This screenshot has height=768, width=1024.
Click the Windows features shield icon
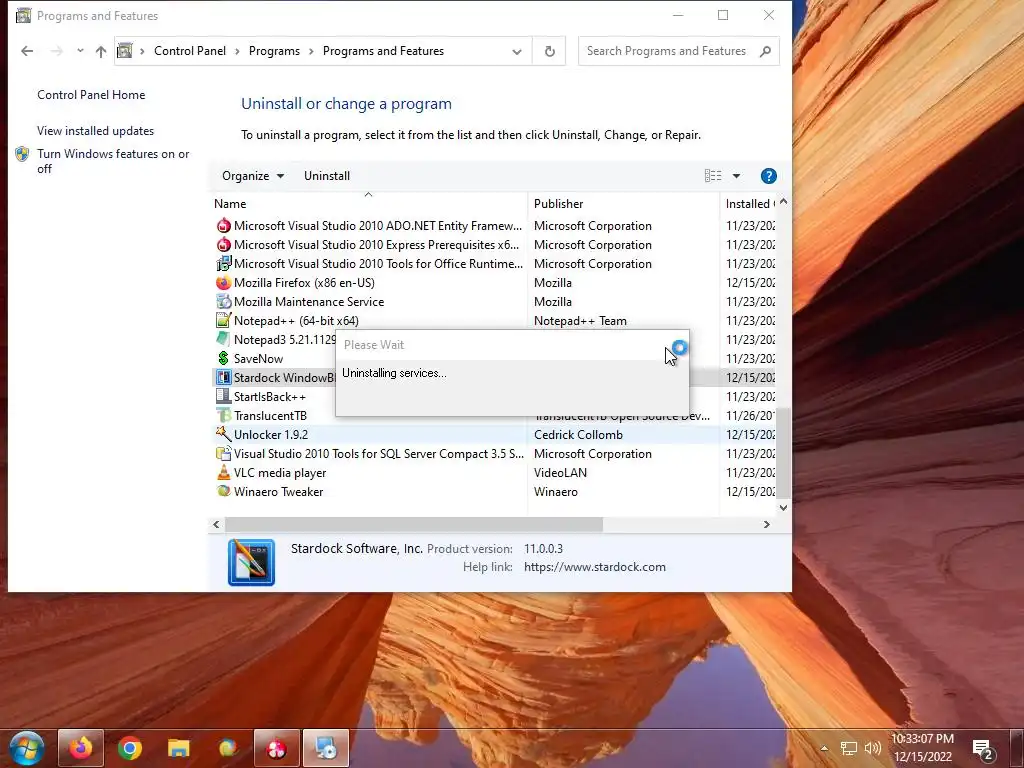(22, 154)
